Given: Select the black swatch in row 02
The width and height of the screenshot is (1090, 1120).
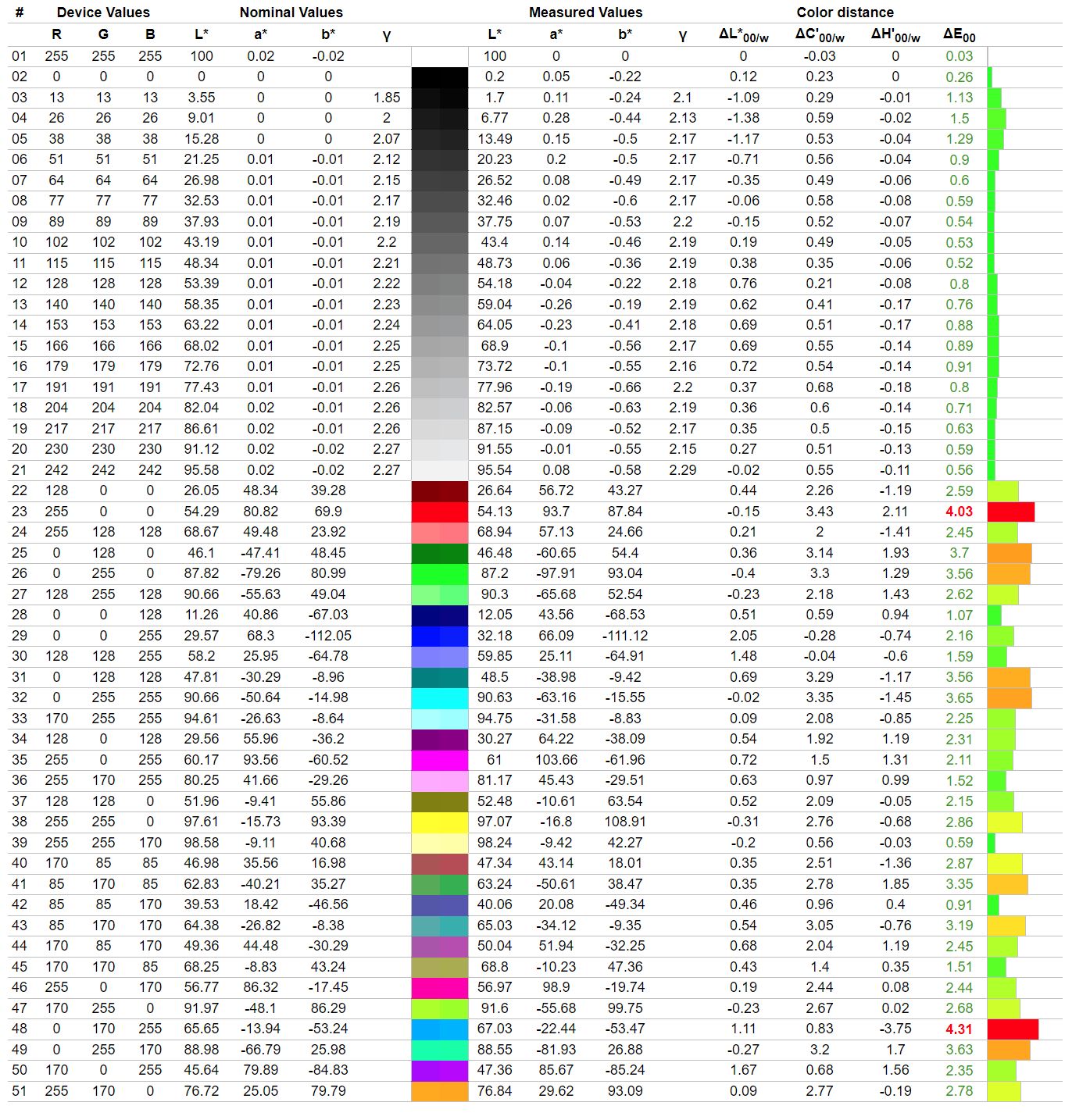Looking at the screenshot, I should 439,77.
